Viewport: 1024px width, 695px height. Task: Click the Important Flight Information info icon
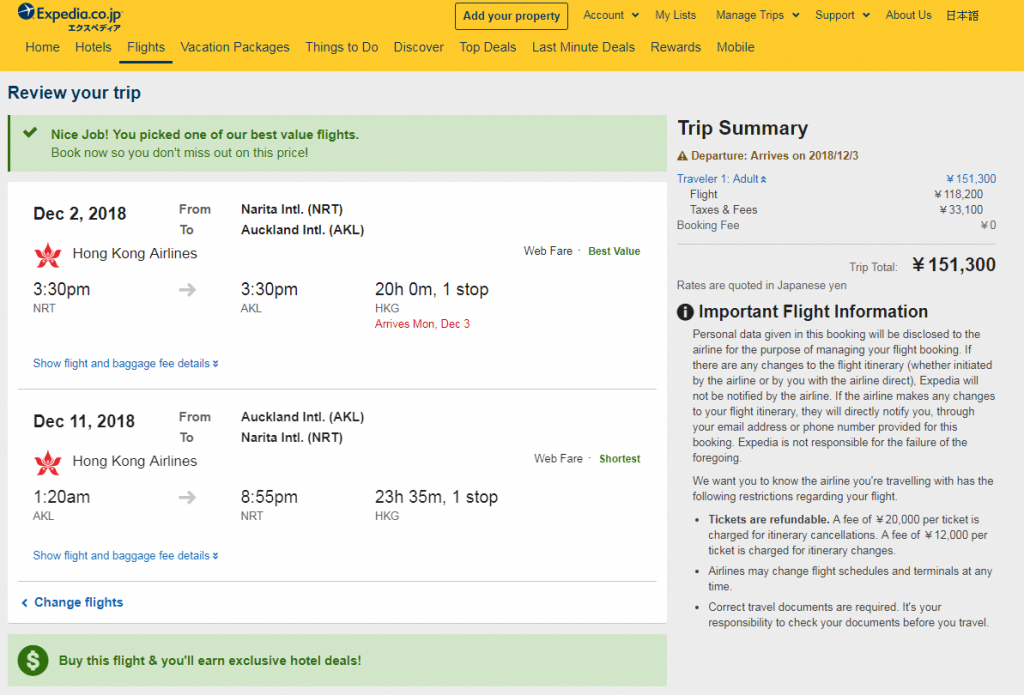[685, 312]
